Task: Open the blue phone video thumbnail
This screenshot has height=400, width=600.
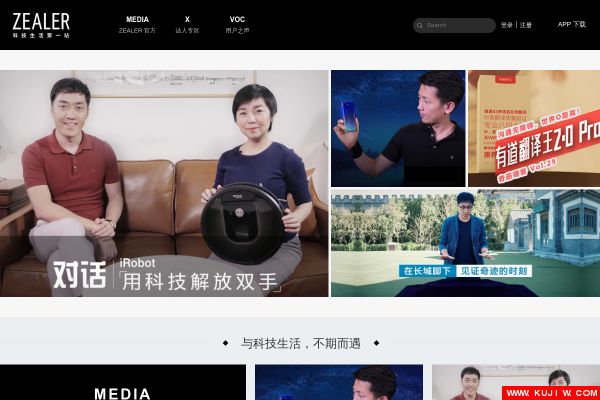Action: click(x=398, y=128)
